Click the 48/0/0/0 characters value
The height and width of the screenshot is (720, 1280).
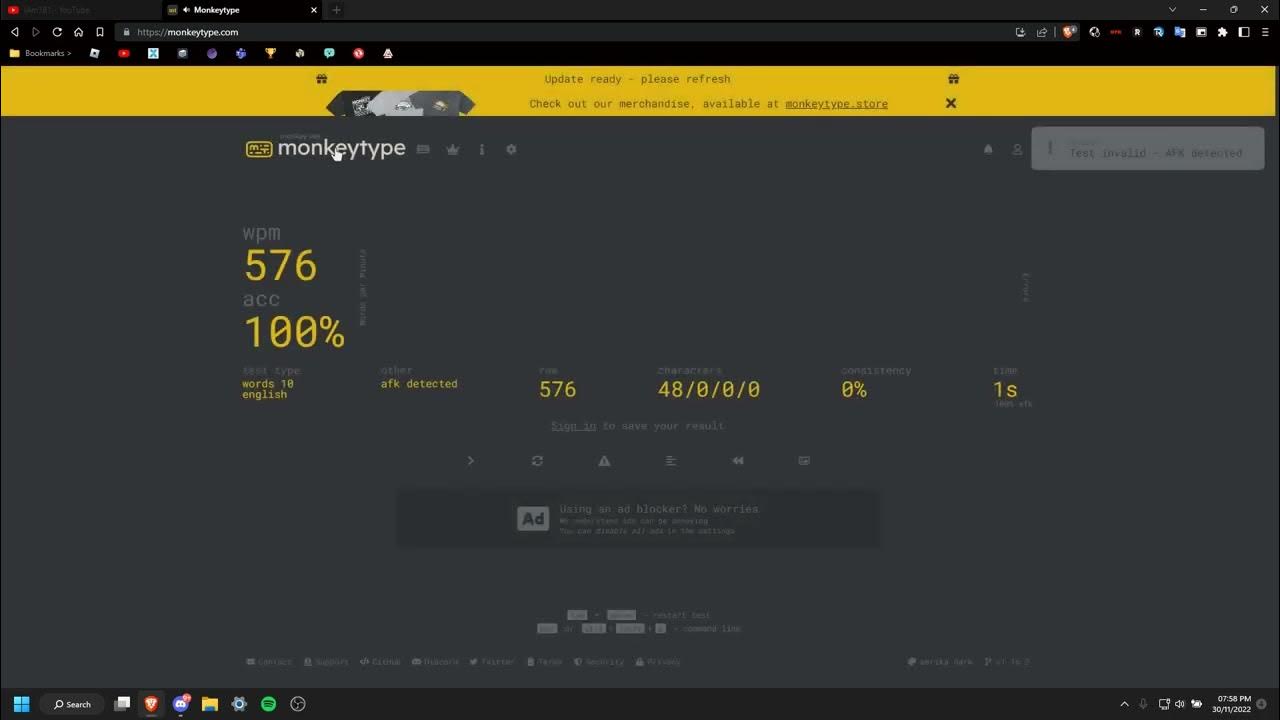[x=709, y=390]
